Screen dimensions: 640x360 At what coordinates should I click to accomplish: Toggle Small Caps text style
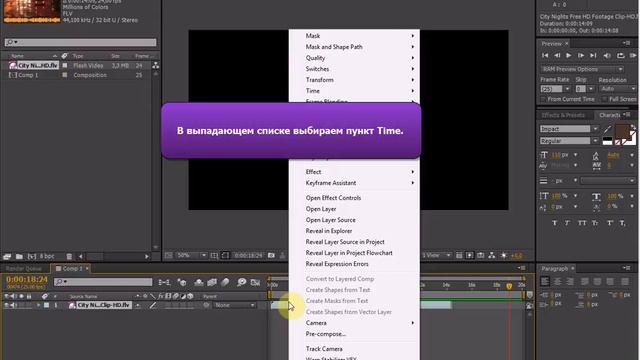[x=595, y=223]
